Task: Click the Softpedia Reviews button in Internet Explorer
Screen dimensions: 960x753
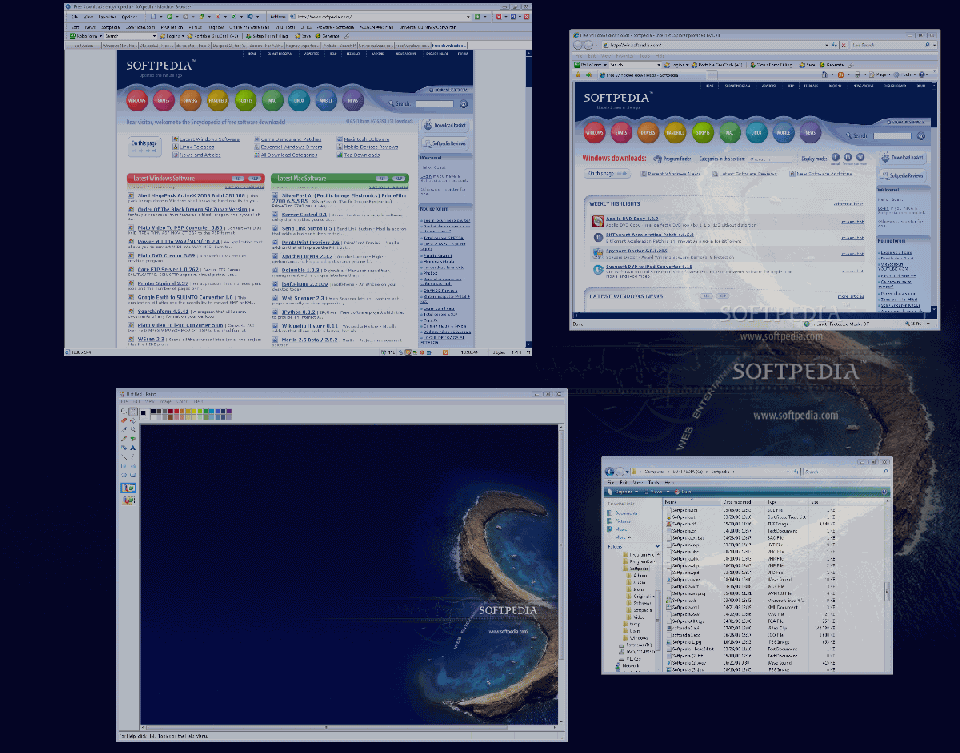Action: pyautogui.click(x=903, y=176)
